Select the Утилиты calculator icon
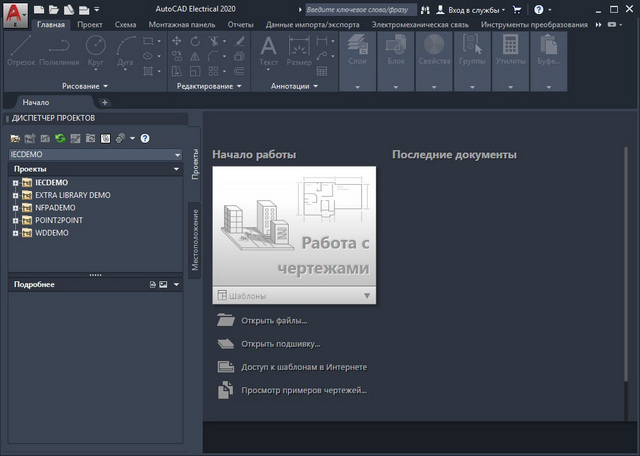This screenshot has height=456, width=640. (510, 45)
